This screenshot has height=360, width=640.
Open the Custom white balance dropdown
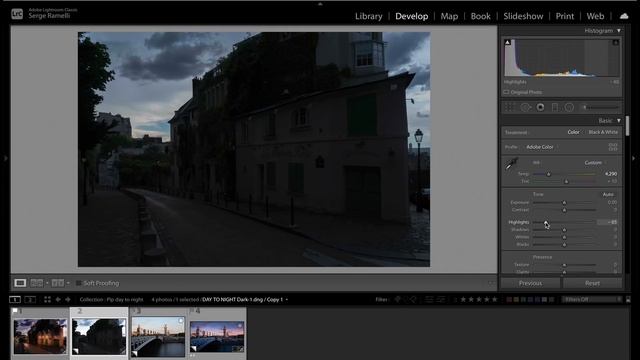[x=595, y=162]
